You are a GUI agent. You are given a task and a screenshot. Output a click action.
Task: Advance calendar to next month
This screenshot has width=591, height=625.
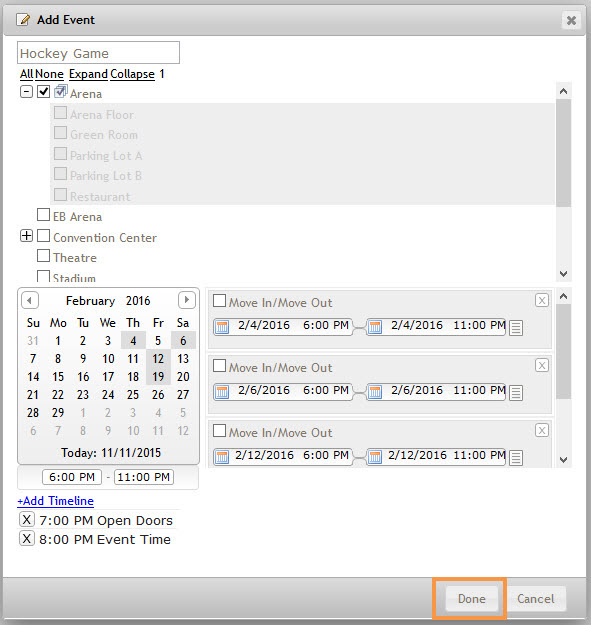[187, 300]
